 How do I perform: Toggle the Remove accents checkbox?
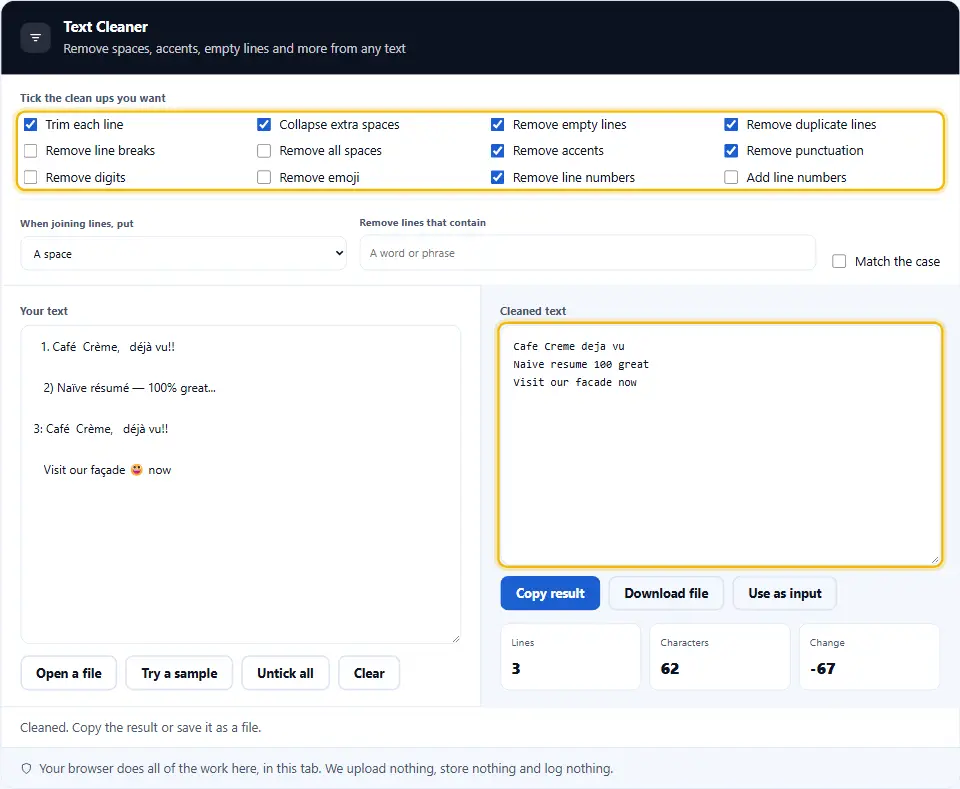[x=498, y=151]
